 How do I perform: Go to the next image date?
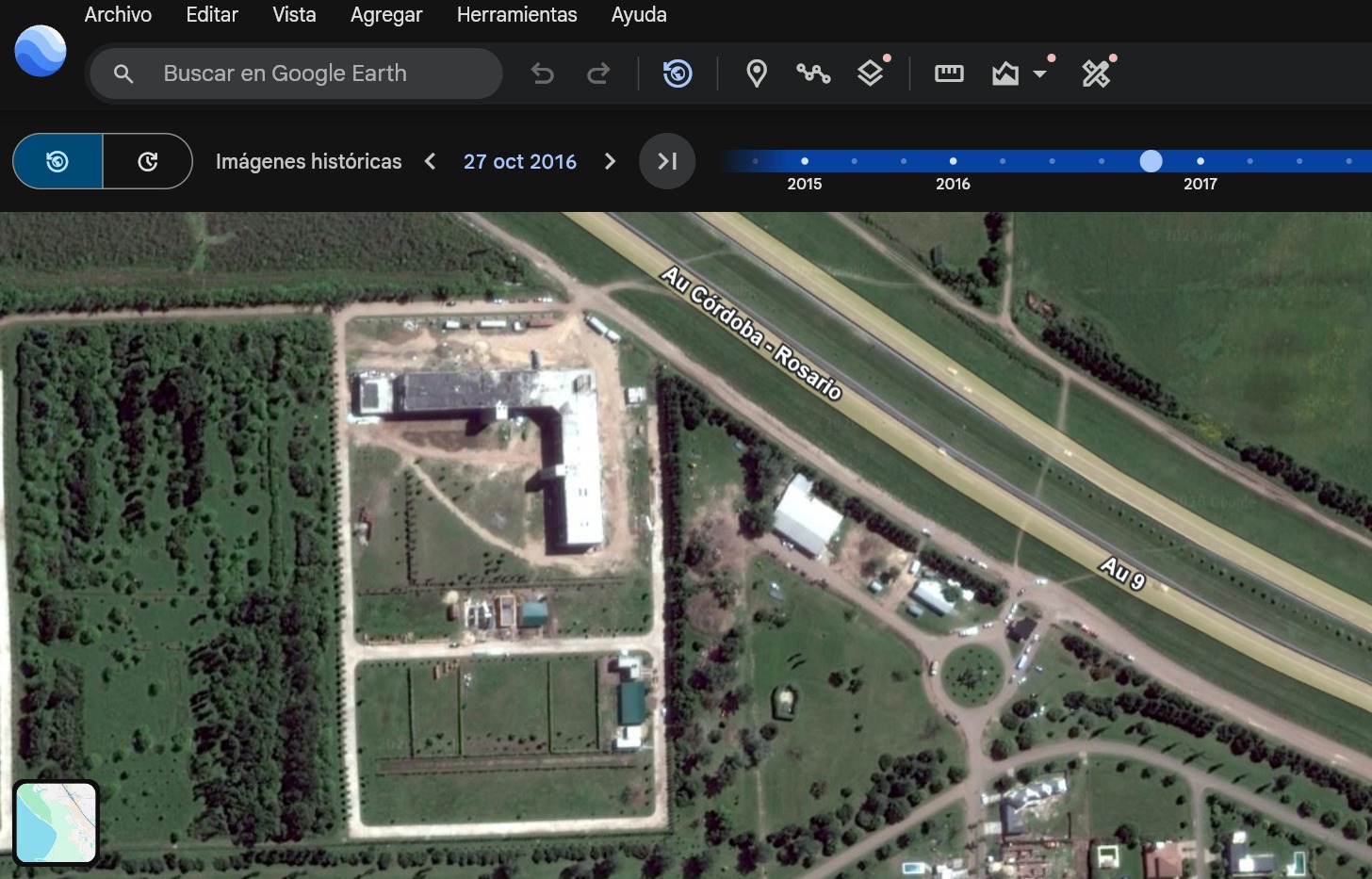610,161
